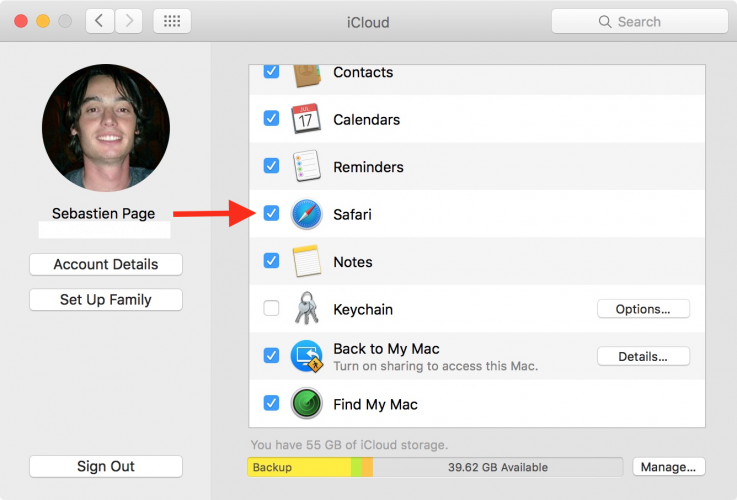
Task: Click the Reminders list icon
Action: 306,166
